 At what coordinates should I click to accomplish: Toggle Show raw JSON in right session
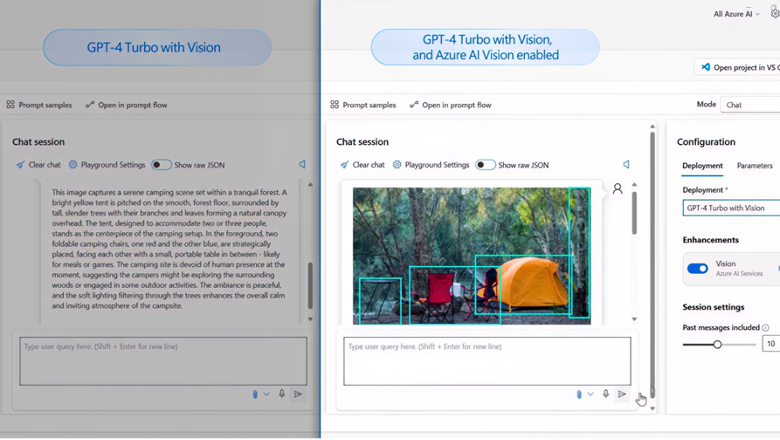tap(485, 165)
